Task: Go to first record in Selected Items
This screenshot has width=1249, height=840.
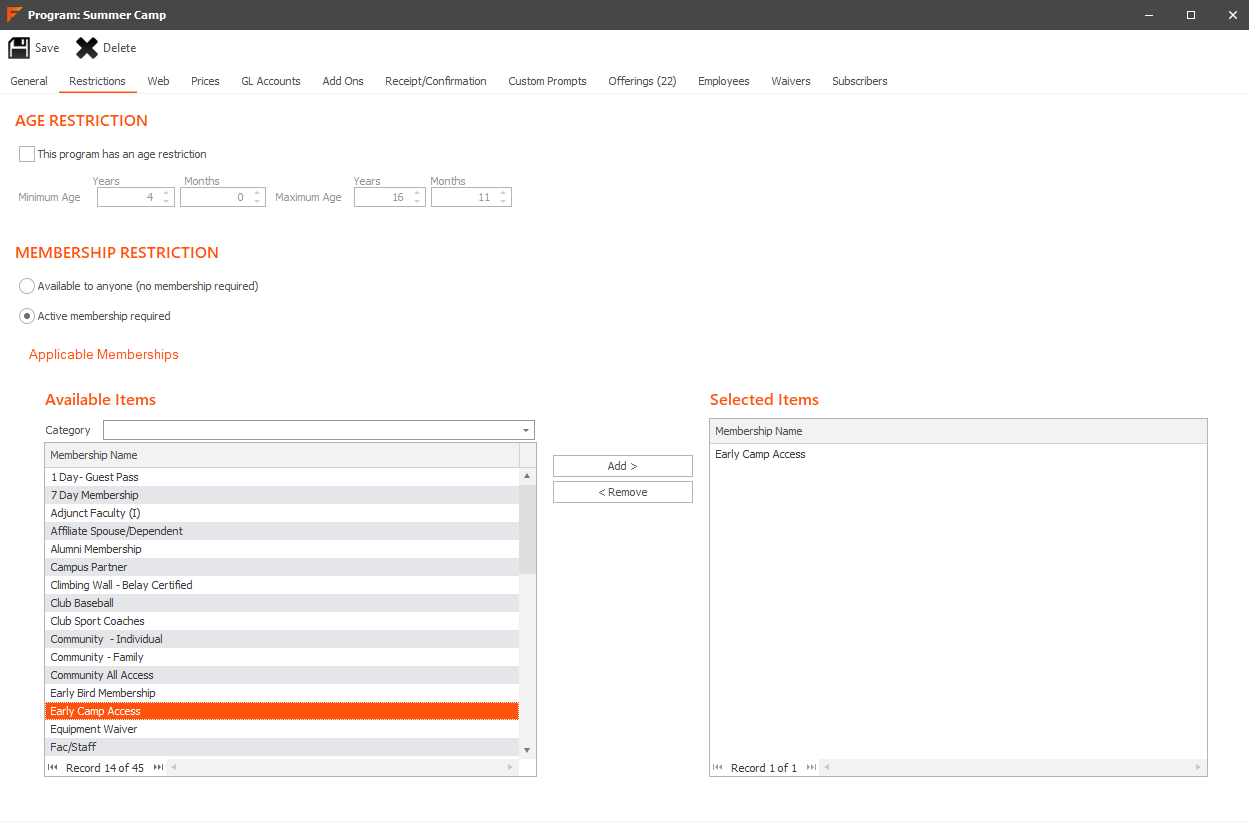Action: tap(718, 768)
